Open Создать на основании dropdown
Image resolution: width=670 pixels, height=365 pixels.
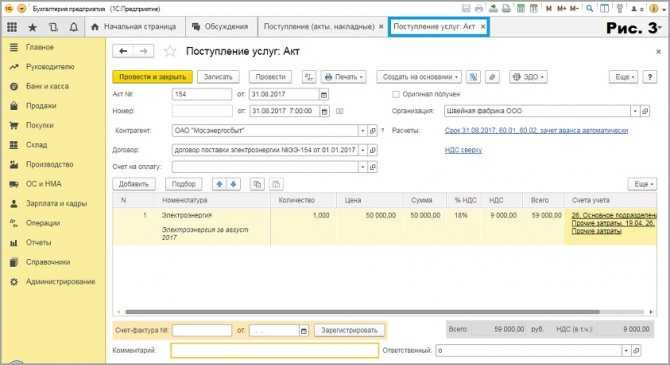tap(419, 77)
